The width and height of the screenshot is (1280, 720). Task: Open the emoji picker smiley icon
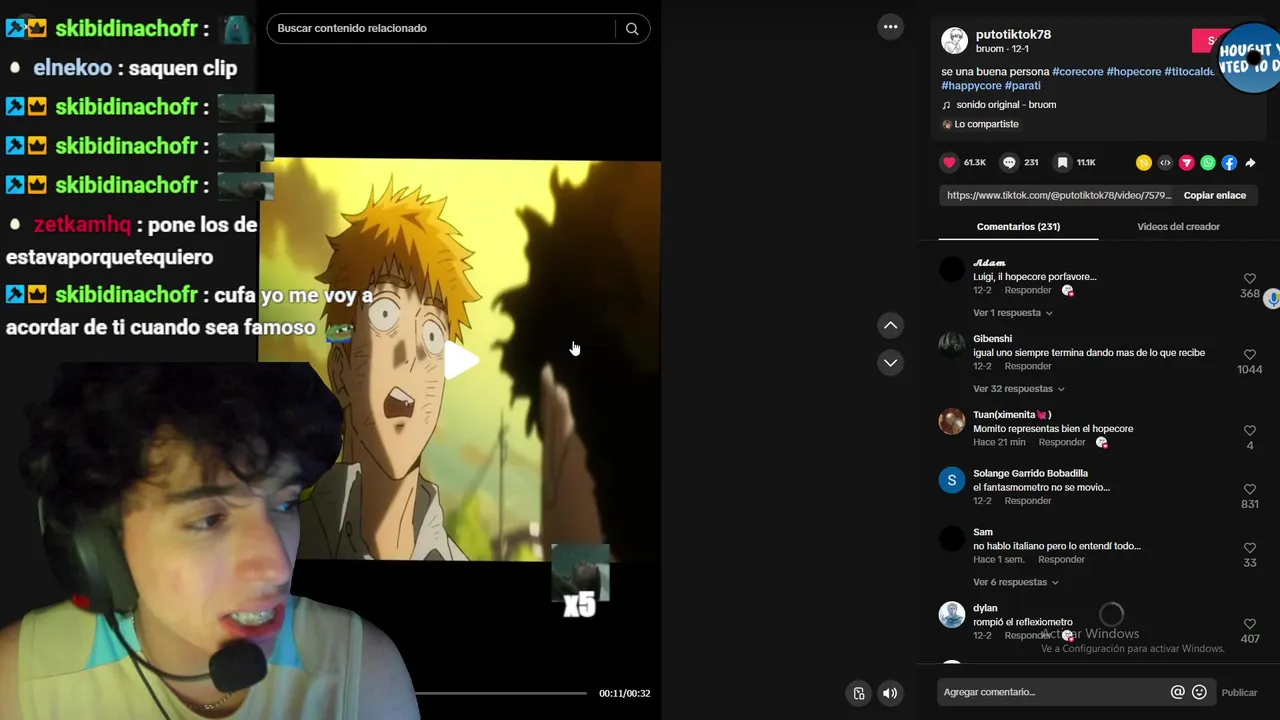[1199, 692]
